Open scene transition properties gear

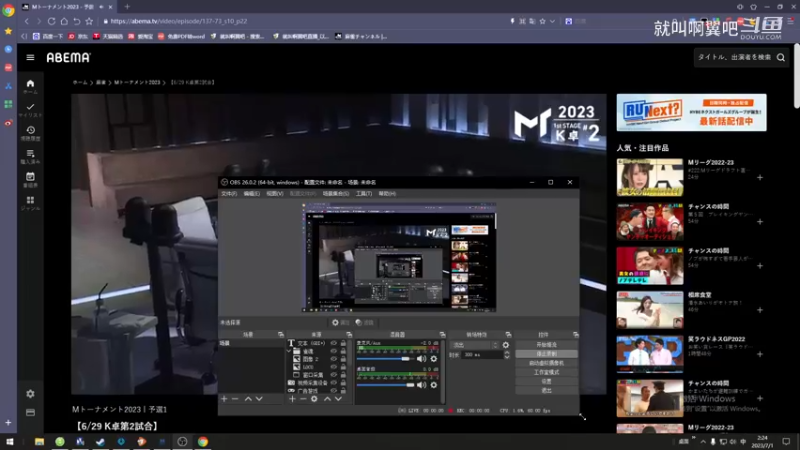(506, 345)
